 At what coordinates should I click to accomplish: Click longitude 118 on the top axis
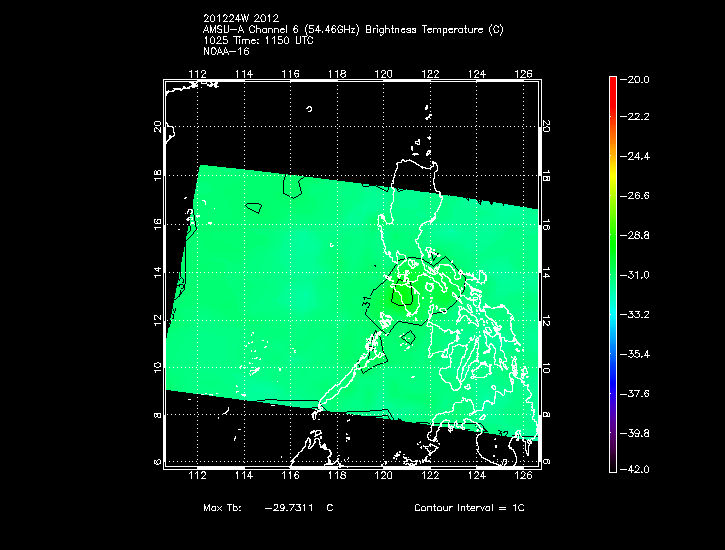click(337, 74)
